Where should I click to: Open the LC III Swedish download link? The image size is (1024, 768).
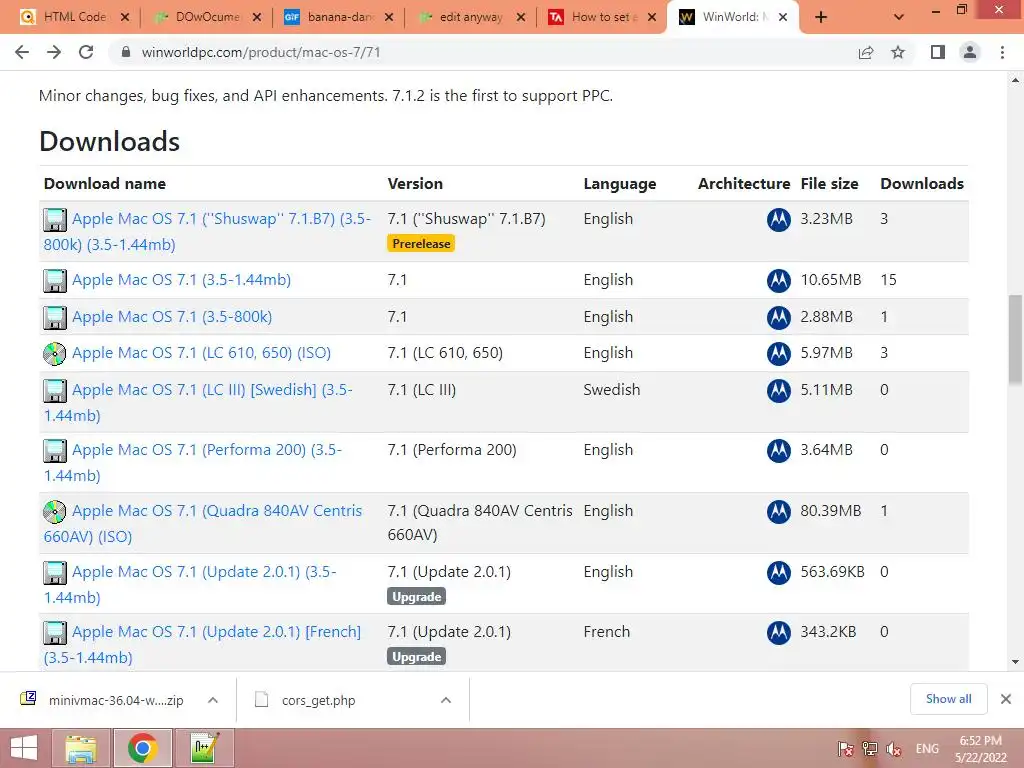point(199,402)
